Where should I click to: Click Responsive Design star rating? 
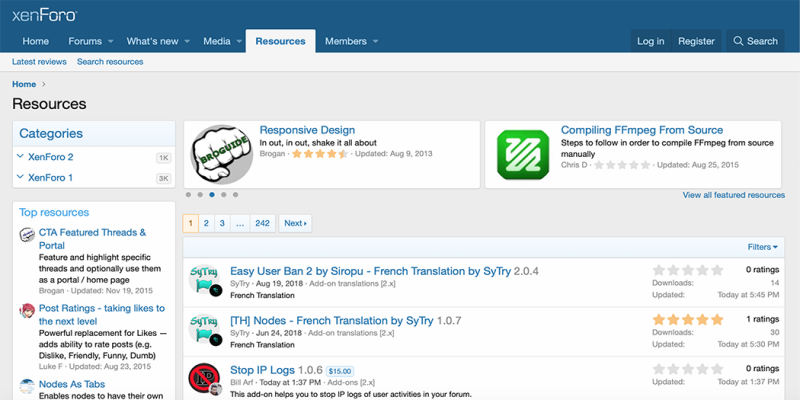[x=320, y=154]
